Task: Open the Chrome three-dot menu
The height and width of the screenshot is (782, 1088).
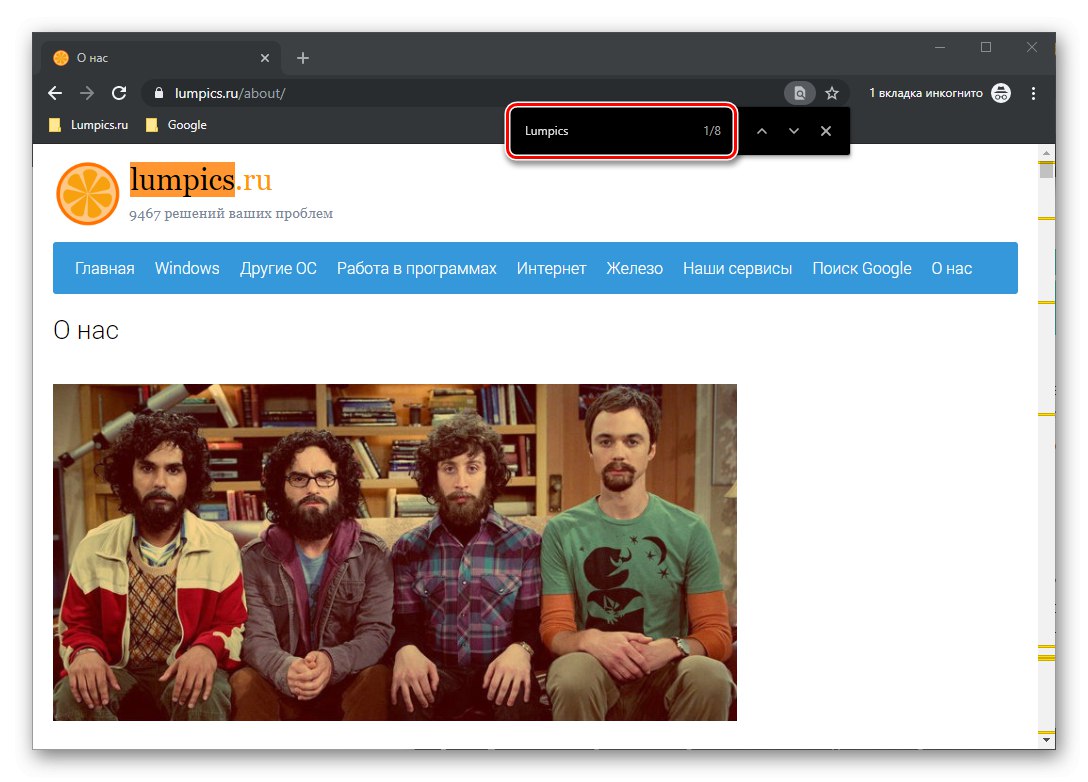Action: tap(1033, 93)
